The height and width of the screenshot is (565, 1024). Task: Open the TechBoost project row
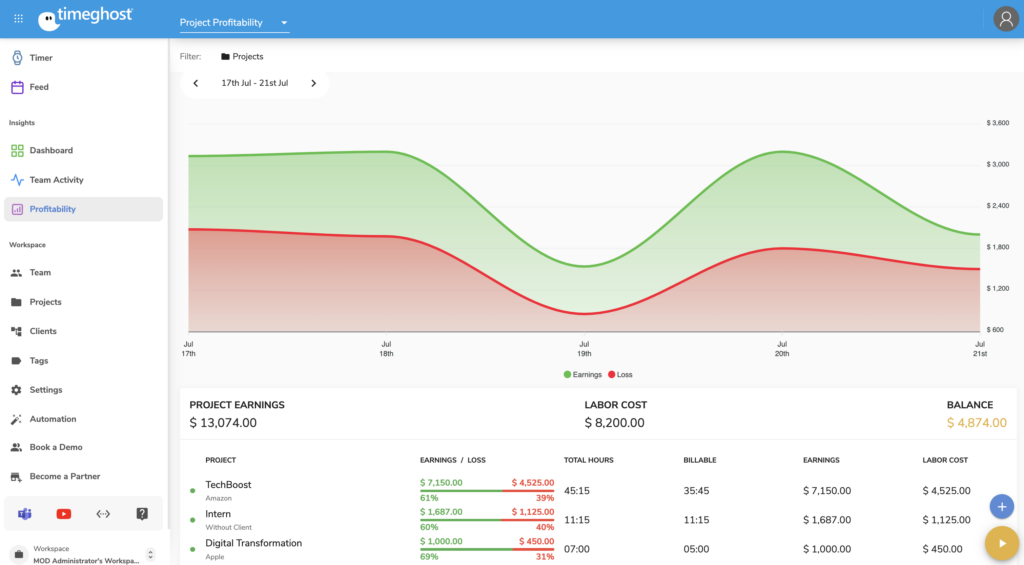pos(228,485)
